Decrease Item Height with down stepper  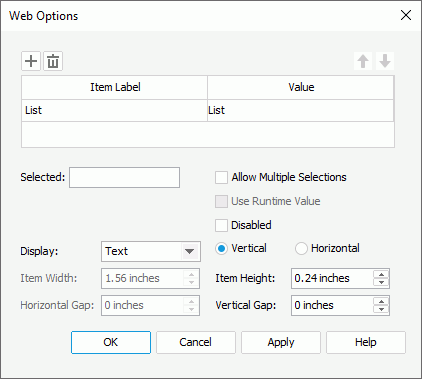381,282
